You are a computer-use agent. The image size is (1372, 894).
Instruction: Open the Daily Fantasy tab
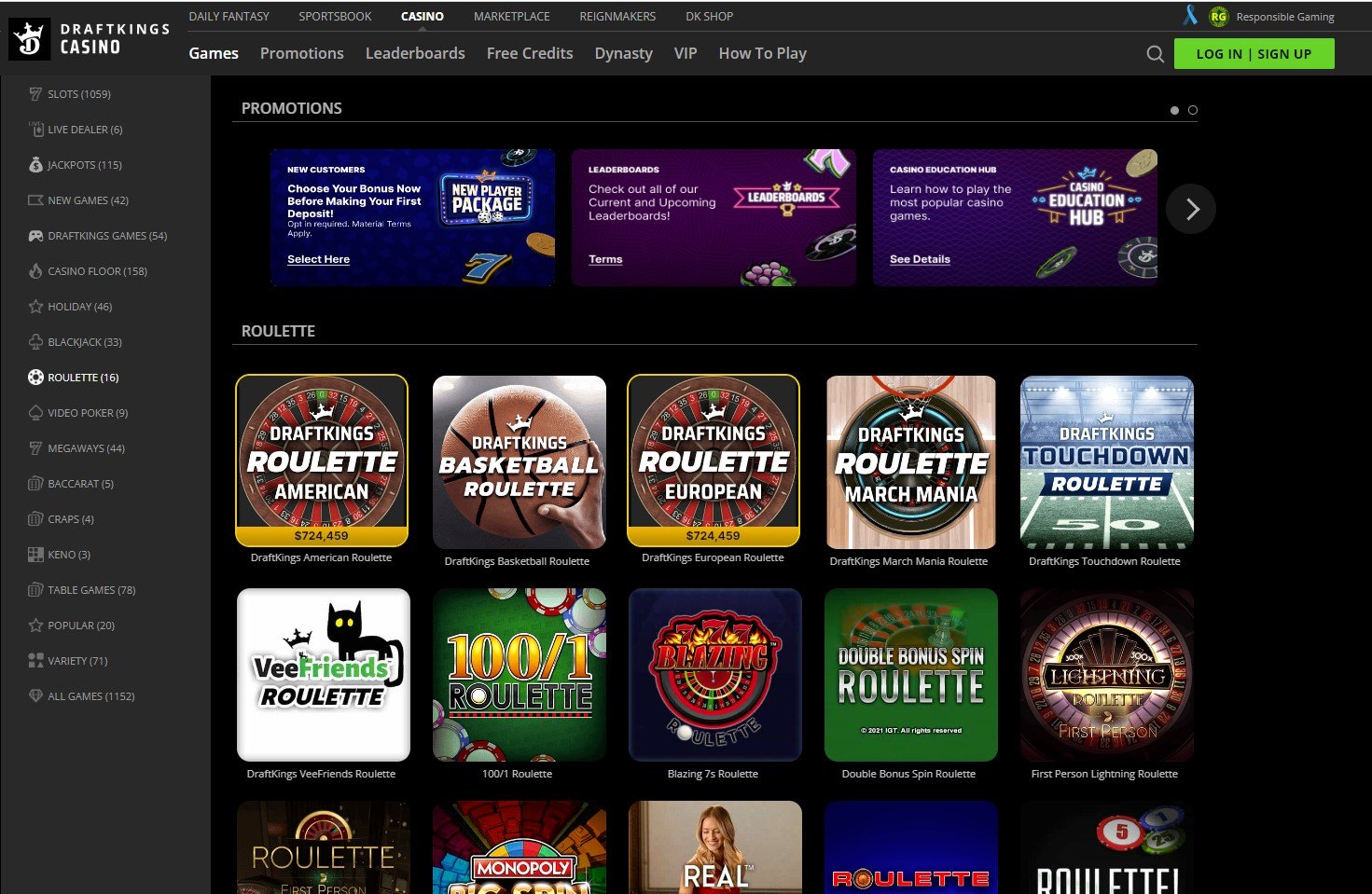click(229, 16)
